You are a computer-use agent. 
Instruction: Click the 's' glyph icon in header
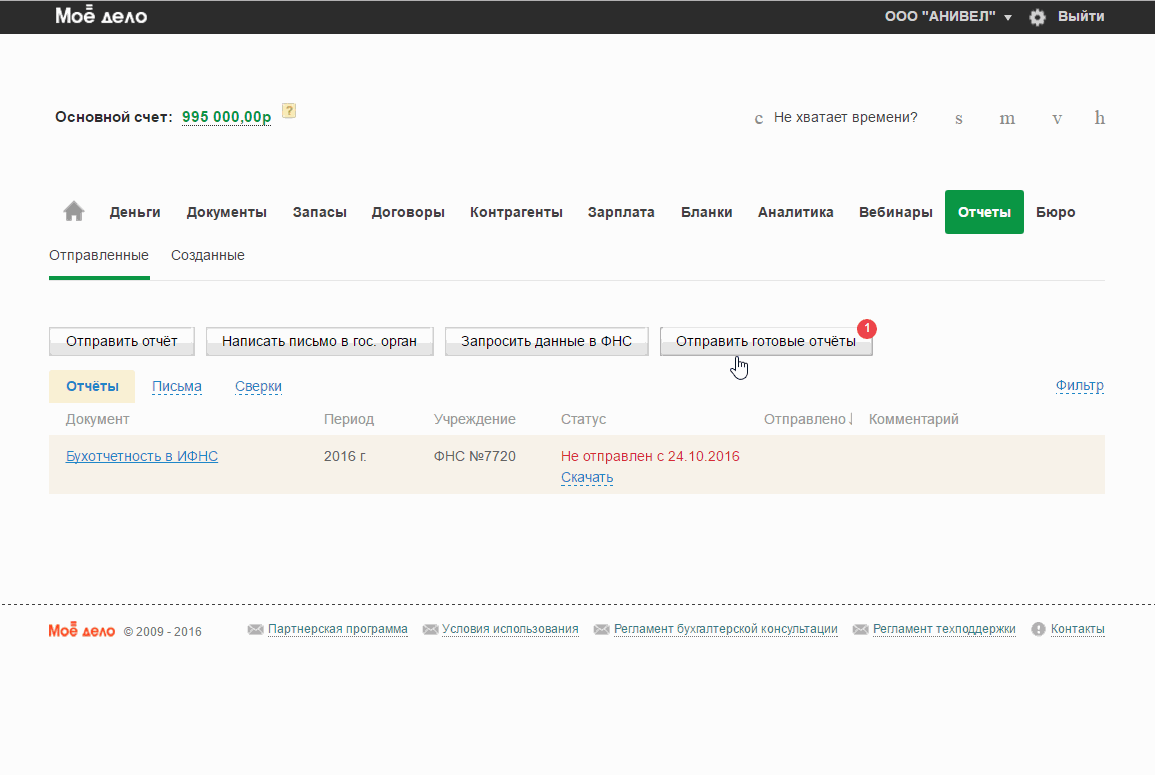(959, 119)
